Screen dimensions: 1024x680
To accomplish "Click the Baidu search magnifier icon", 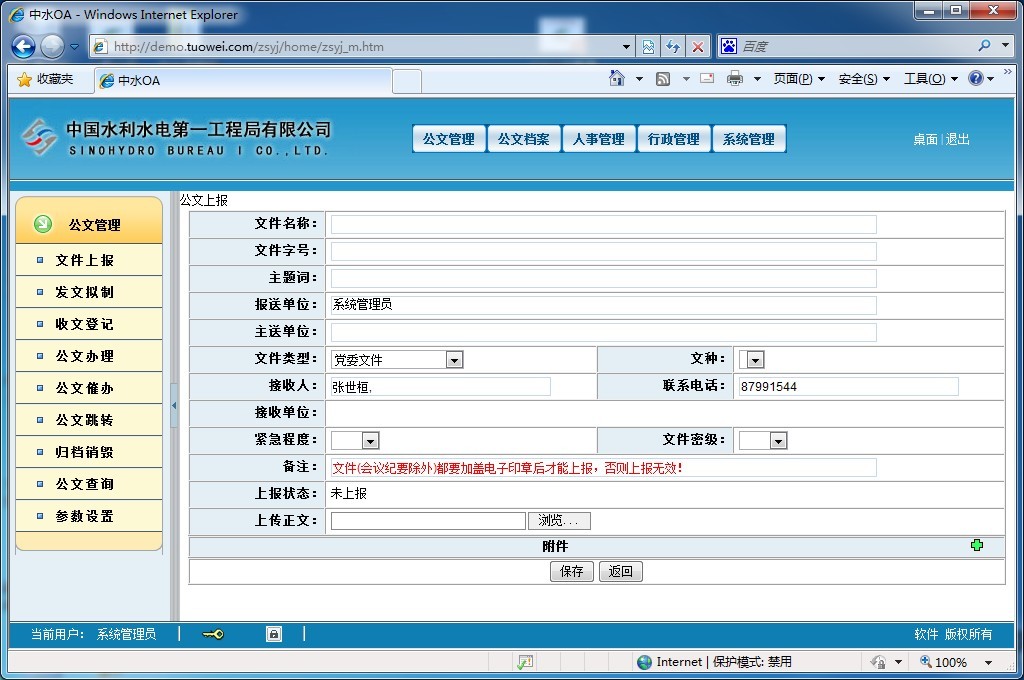I will (984, 46).
